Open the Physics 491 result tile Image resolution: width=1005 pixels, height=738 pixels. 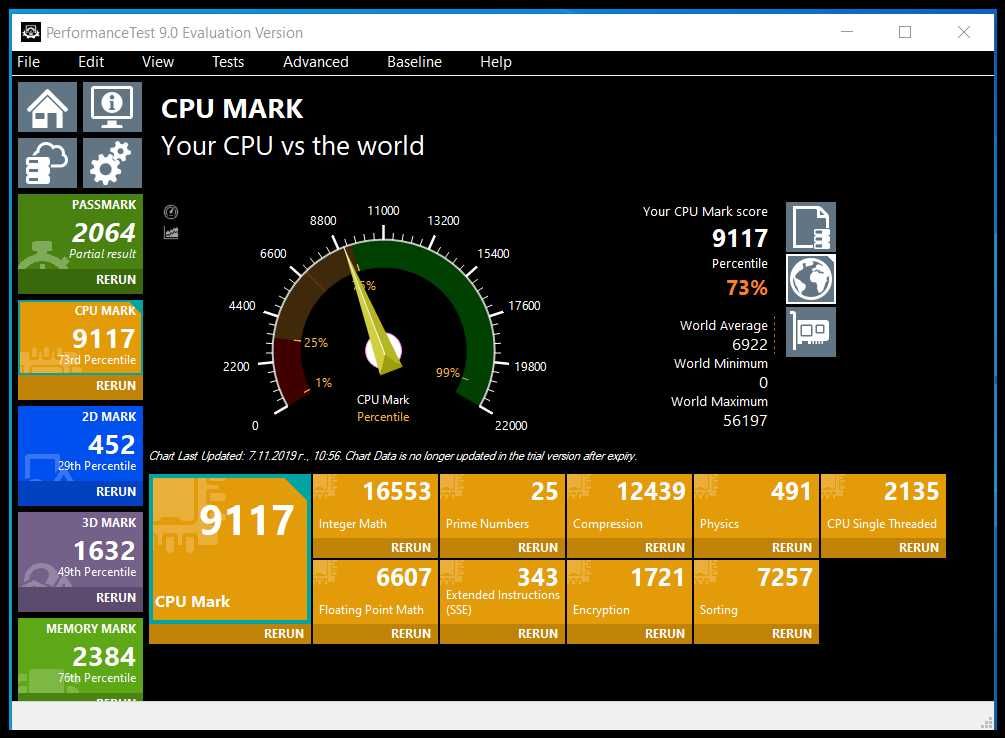click(x=756, y=507)
